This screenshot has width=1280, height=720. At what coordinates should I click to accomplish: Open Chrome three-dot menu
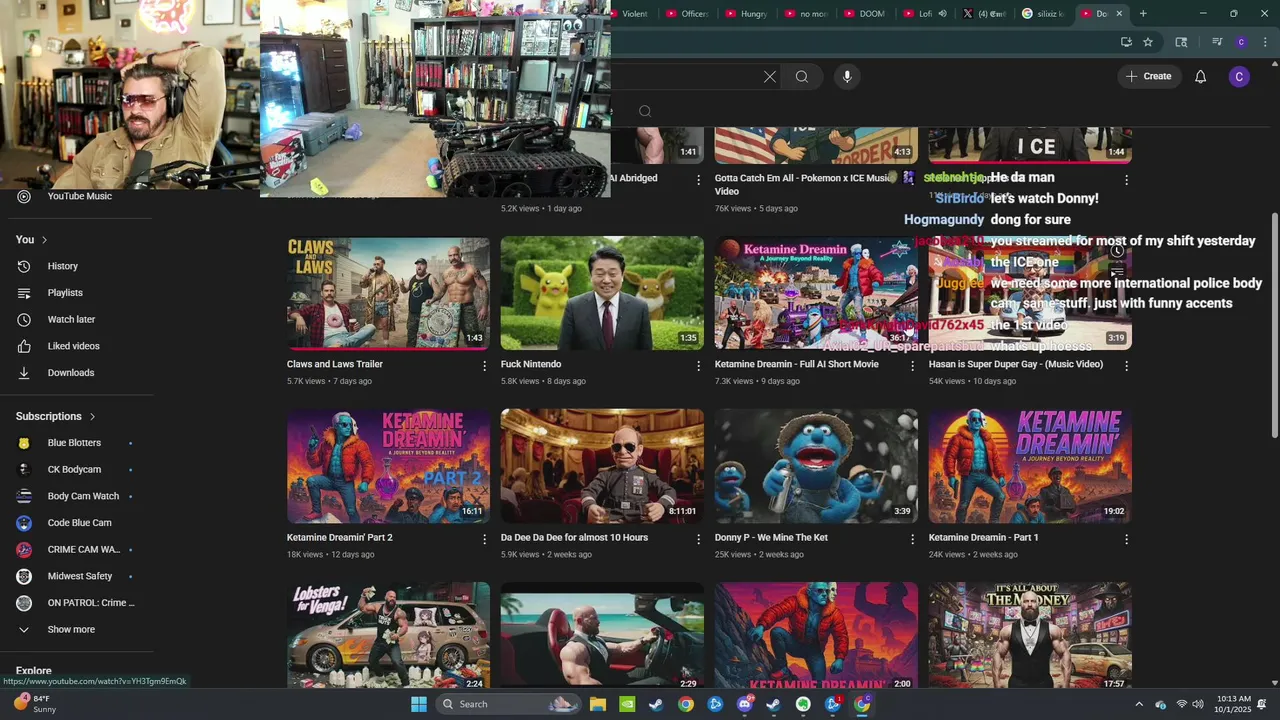click(x=1265, y=42)
